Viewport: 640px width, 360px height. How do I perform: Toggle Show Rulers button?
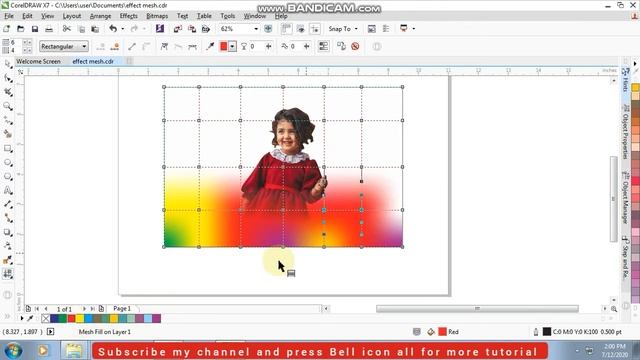286,29
